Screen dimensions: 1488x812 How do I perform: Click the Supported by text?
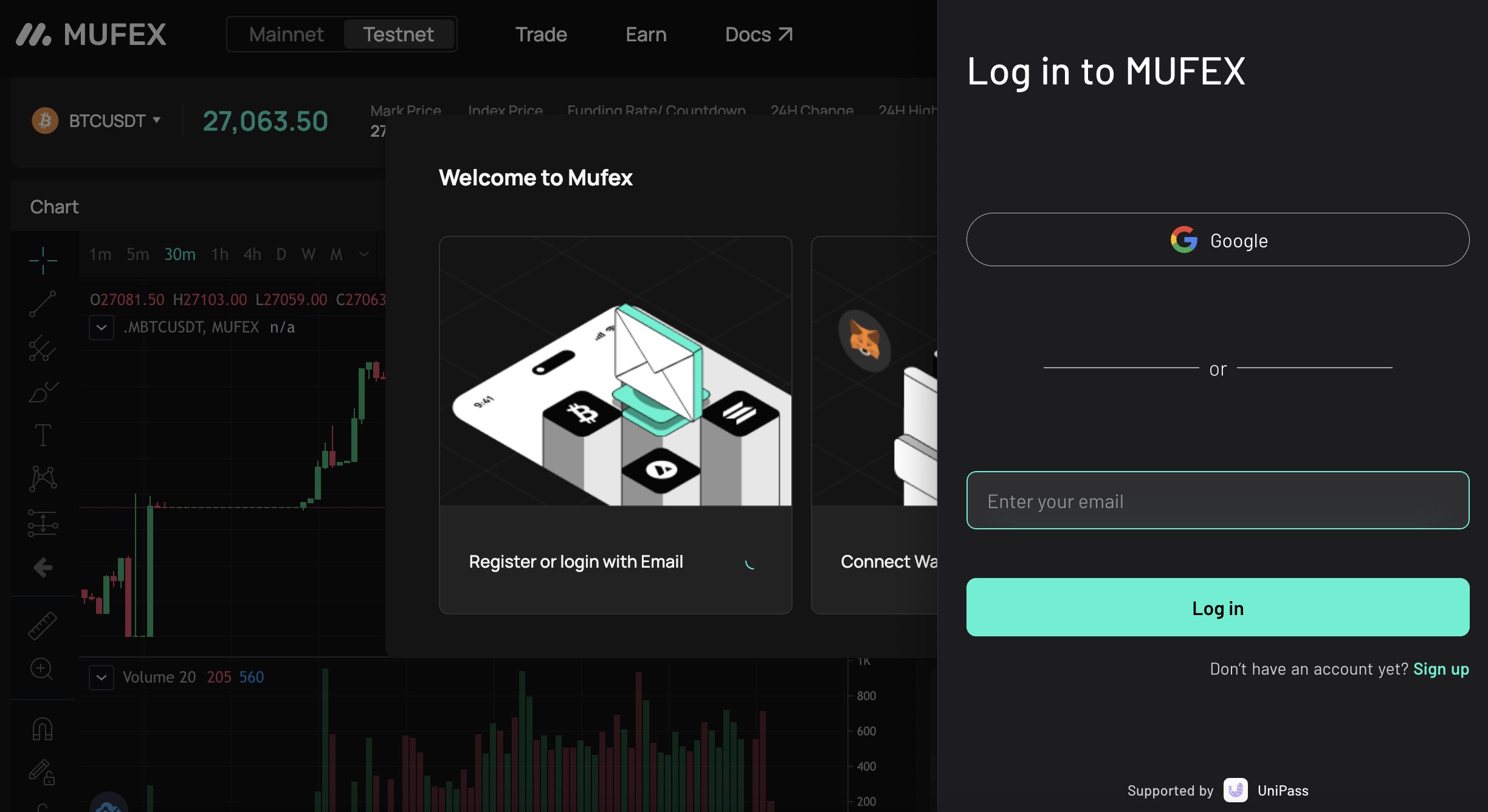tap(1170, 790)
